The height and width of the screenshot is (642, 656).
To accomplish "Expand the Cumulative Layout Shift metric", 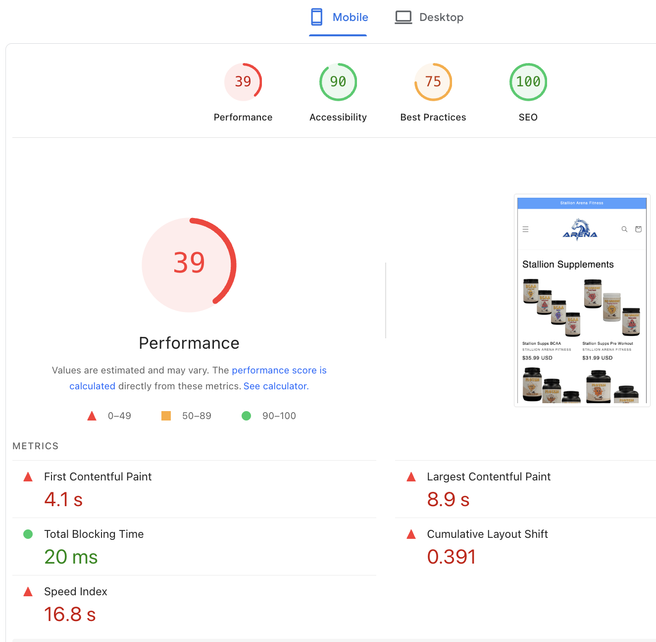I will pos(485,534).
